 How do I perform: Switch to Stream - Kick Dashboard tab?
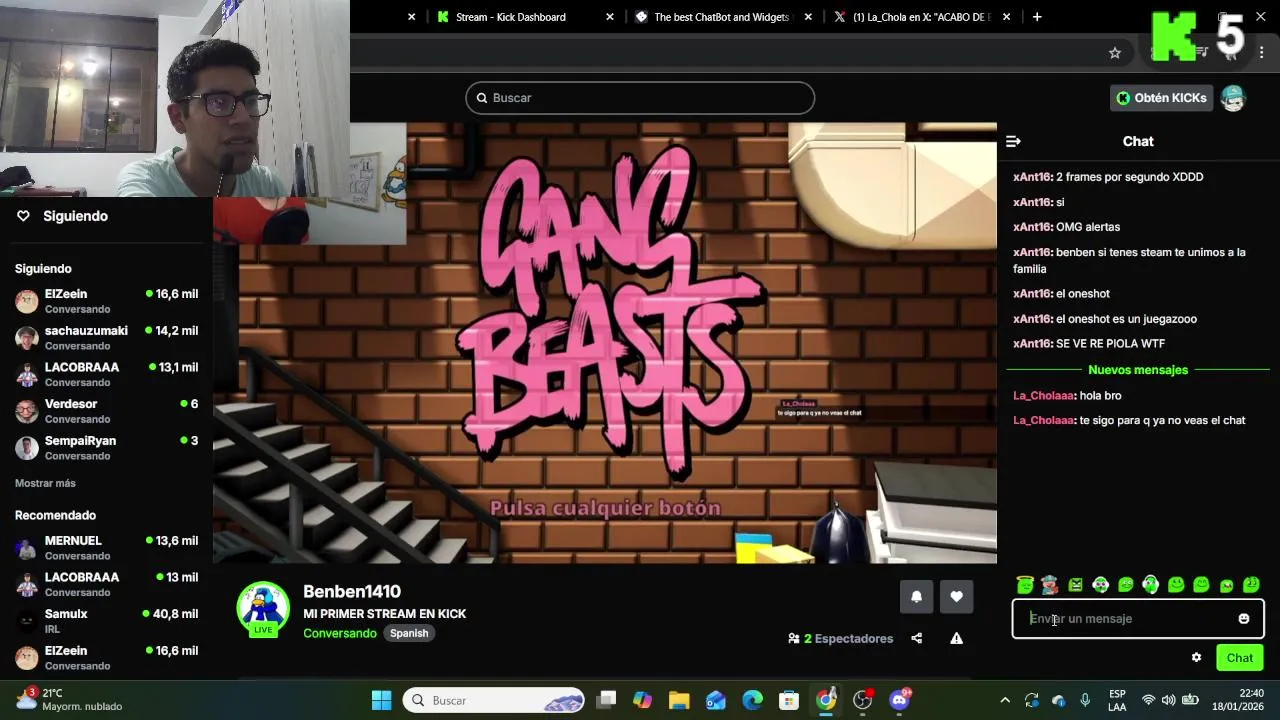click(510, 17)
